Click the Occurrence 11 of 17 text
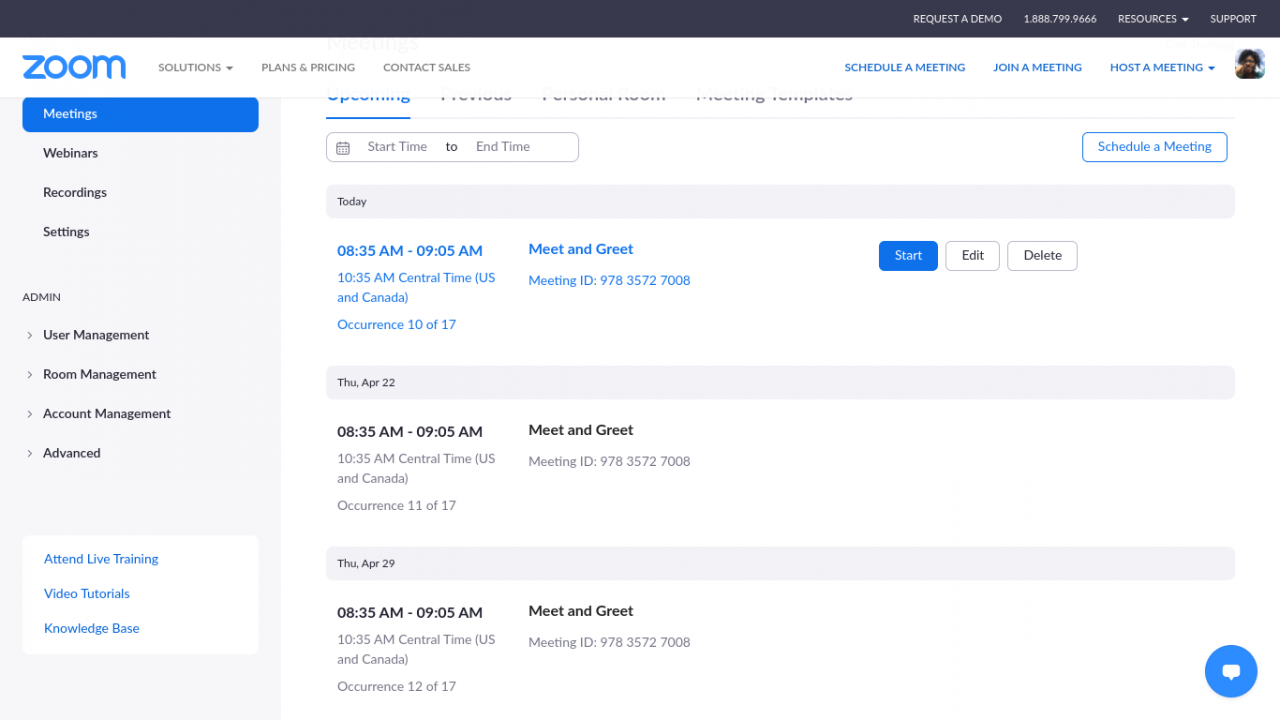This screenshot has height=720, width=1280. (396, 506)
